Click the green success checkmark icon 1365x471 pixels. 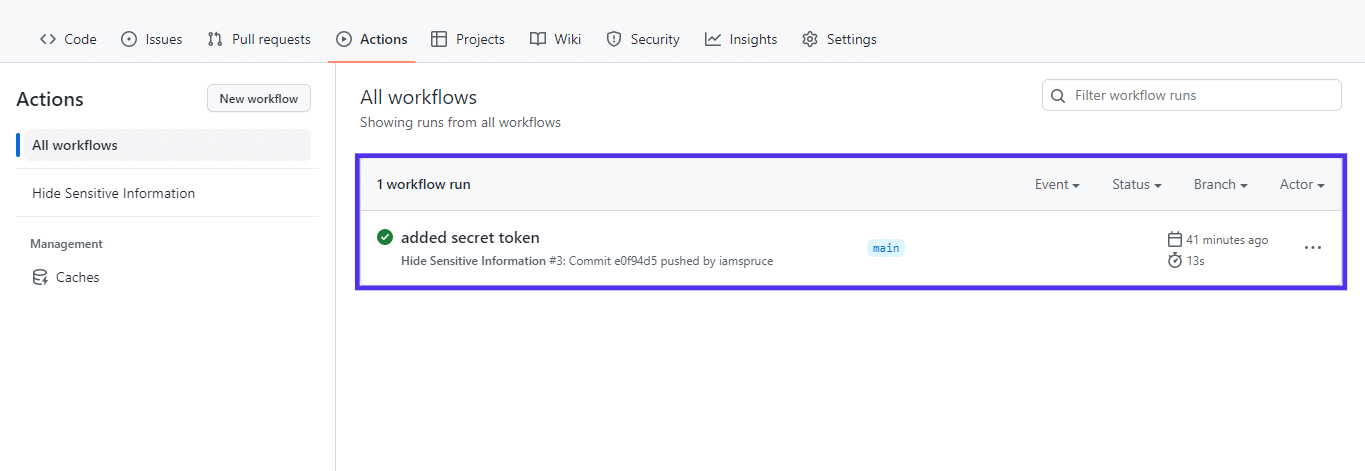384,238
